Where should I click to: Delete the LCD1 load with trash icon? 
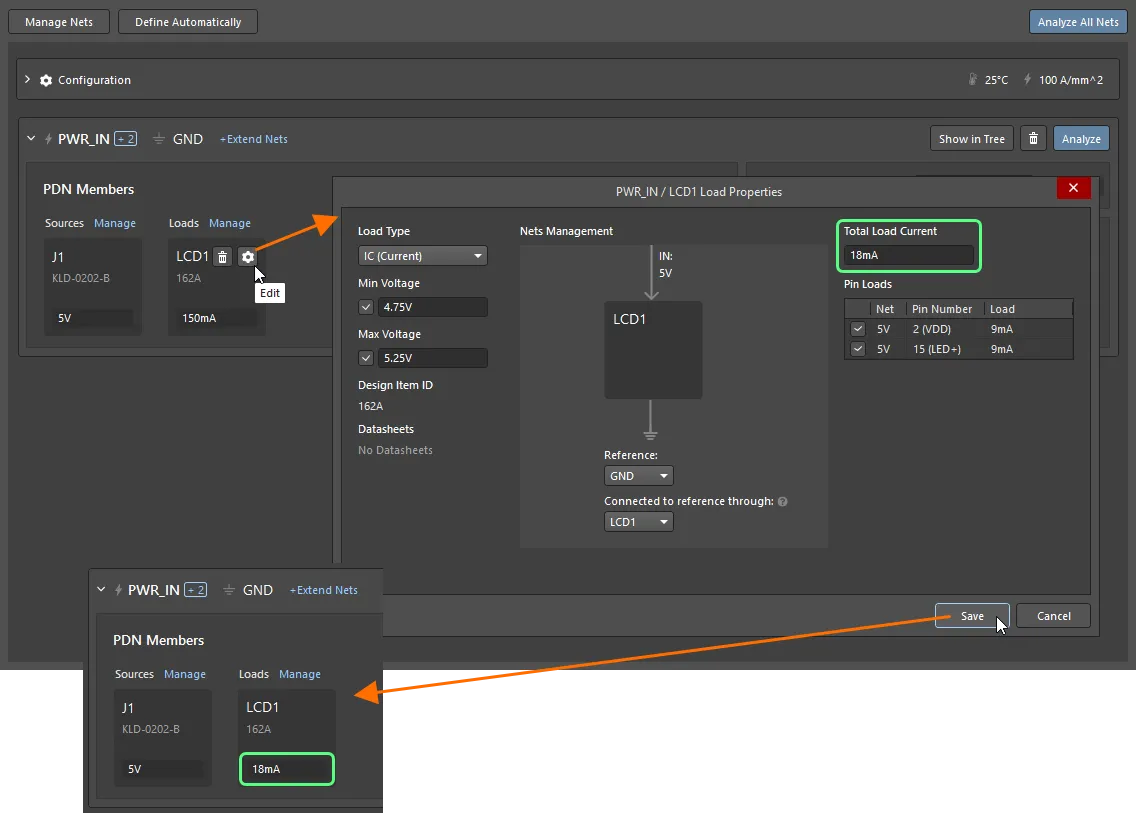[222, 257]
